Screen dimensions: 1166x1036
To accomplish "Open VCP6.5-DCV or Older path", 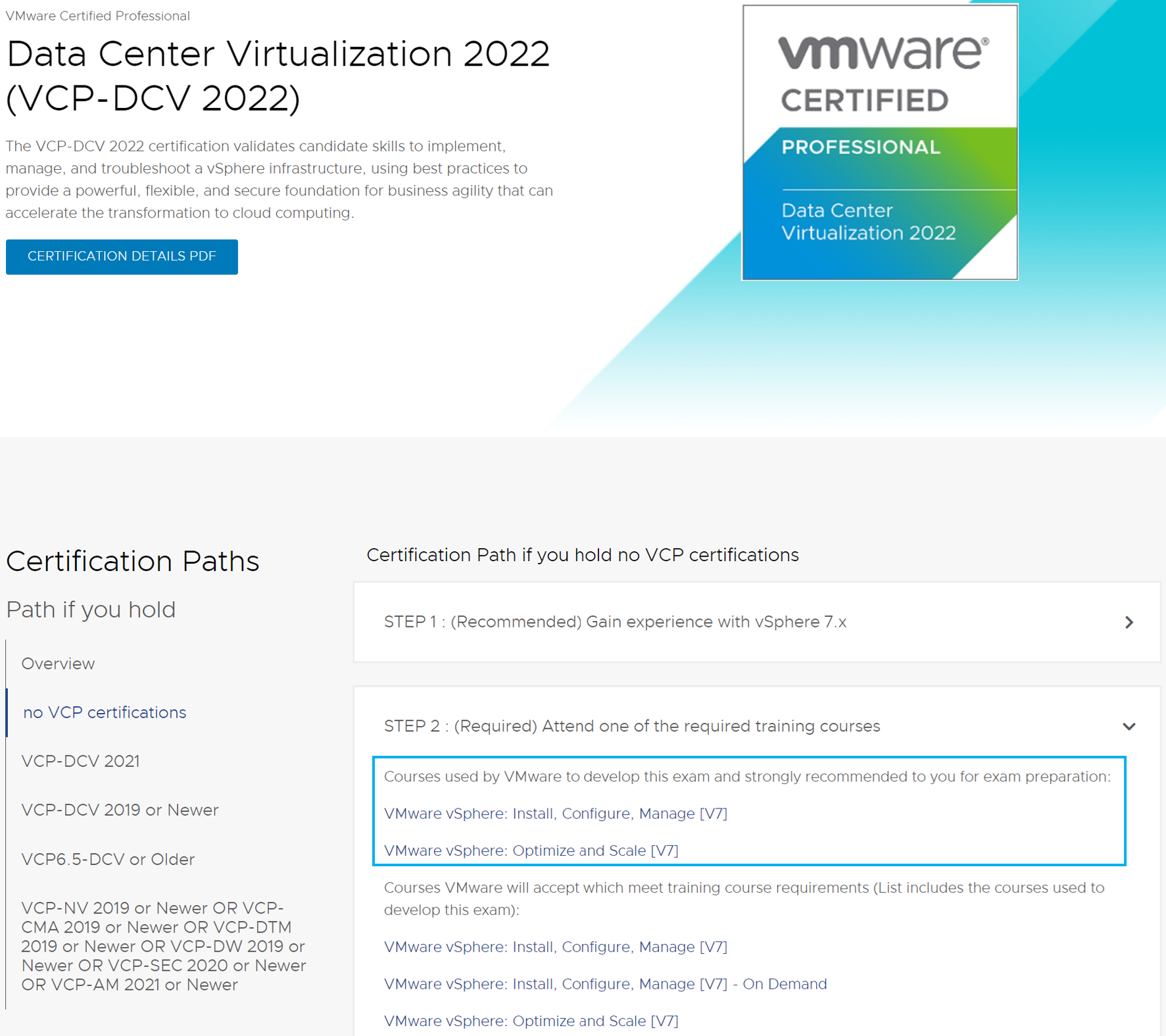I will 108,859.
